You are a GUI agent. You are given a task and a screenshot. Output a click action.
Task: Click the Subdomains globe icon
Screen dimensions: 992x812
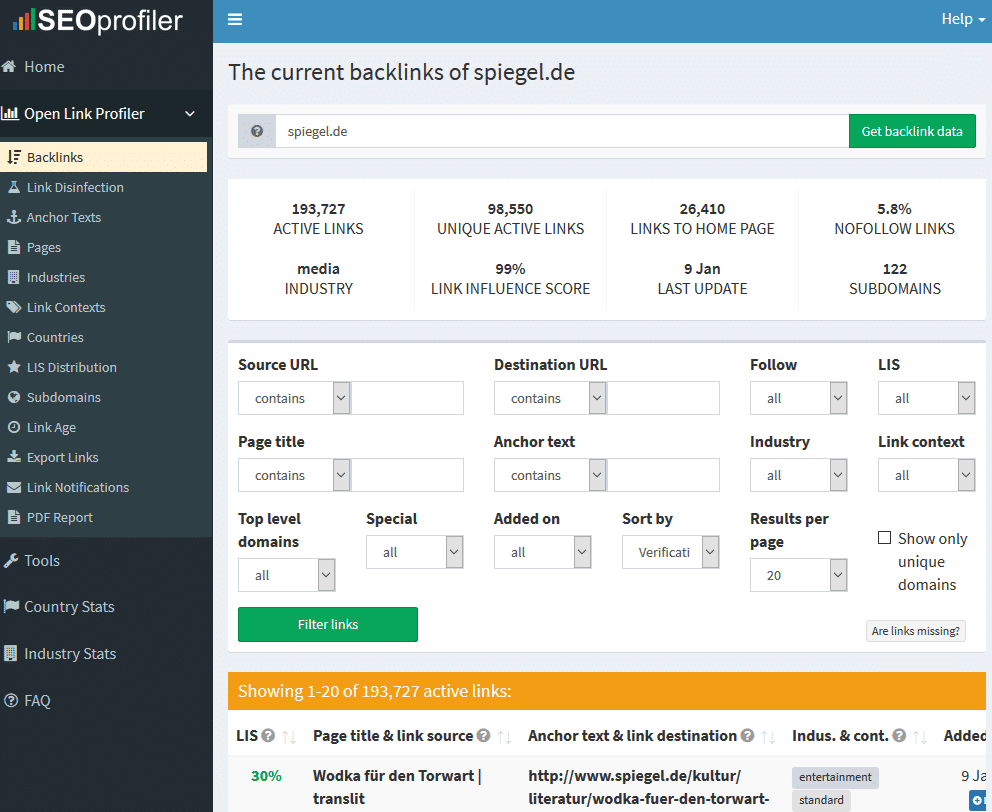[x=14, y=397]
